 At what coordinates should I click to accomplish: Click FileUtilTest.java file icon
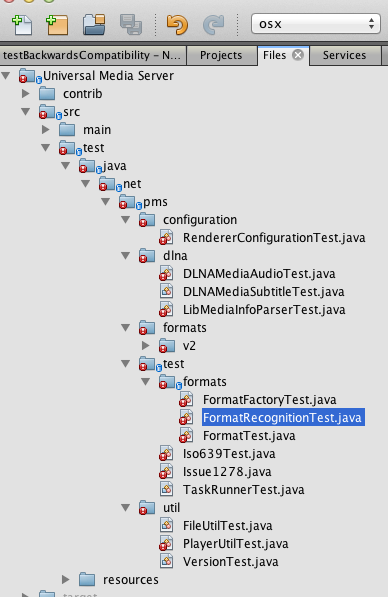(x=166, y=525)
